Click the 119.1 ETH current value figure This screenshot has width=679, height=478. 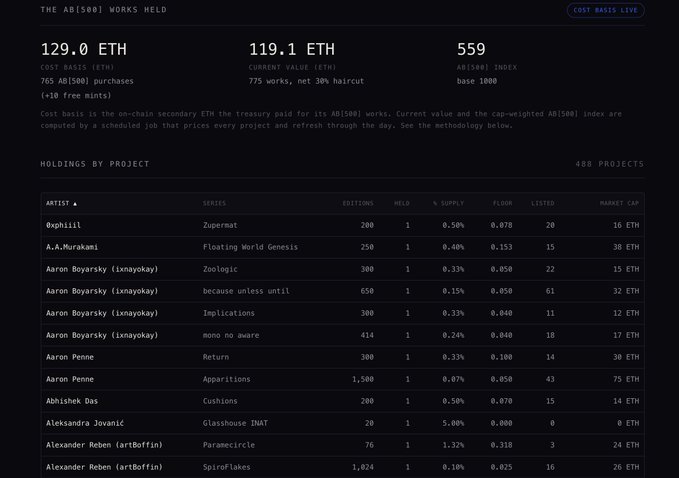[x=292, y=49]
